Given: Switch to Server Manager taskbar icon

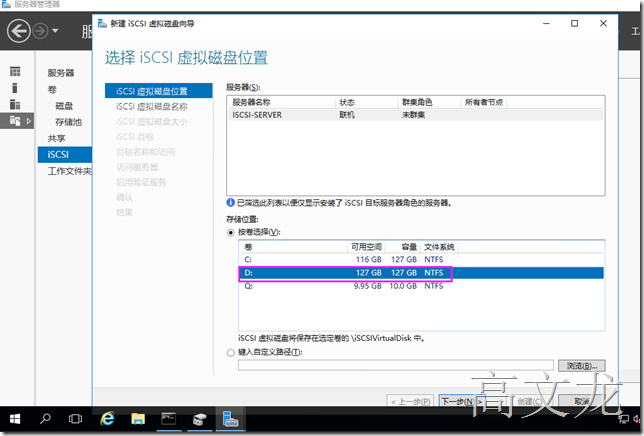Looking at the screenshot, I should click(x=230, y=419).
